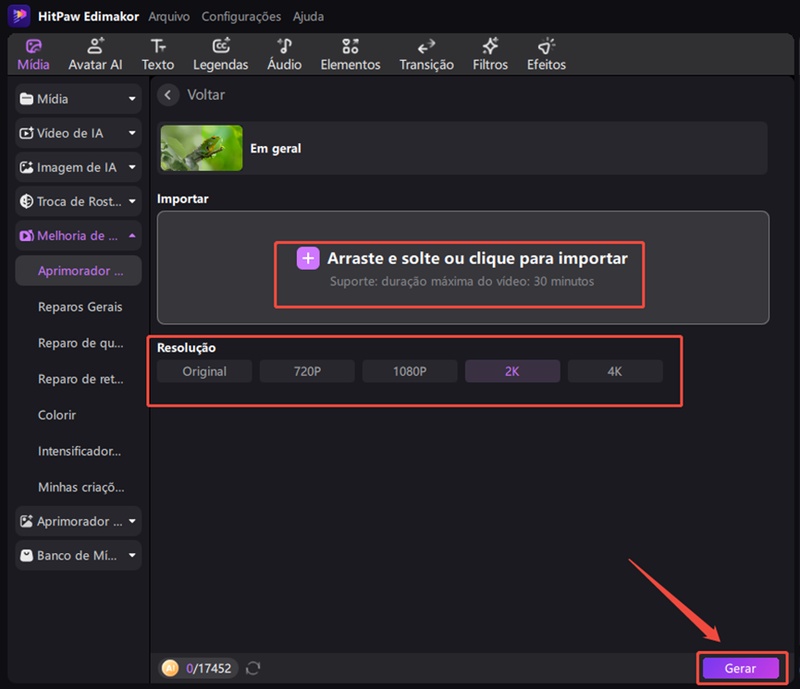This screenshot has width=800, height=689.
Task: Select 4K resolution
Action: click(x=615, y=371)
